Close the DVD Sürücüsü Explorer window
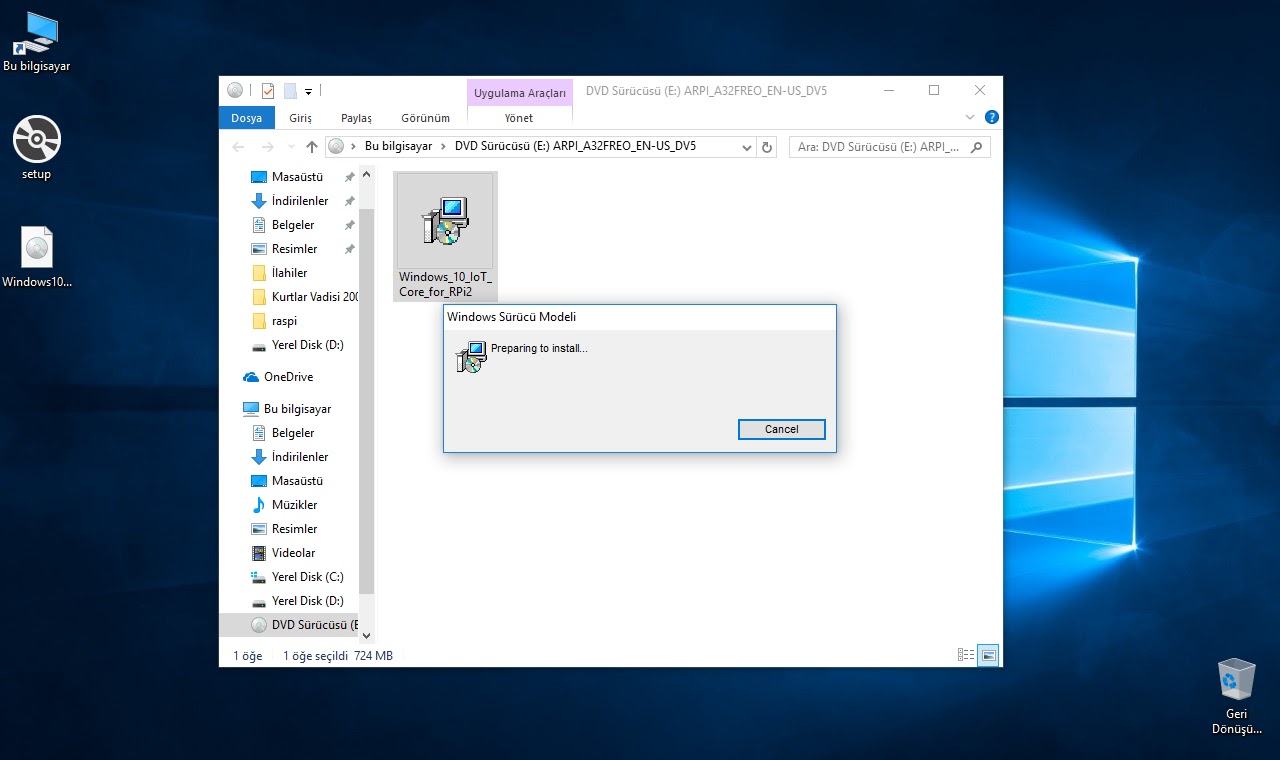 [x=980, y=90]
